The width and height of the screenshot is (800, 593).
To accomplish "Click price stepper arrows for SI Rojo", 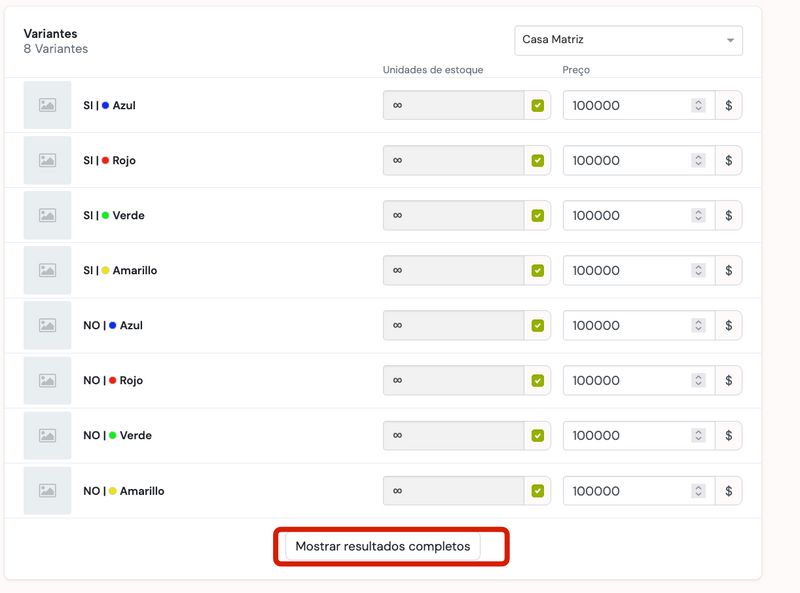I will coord(698,160).
